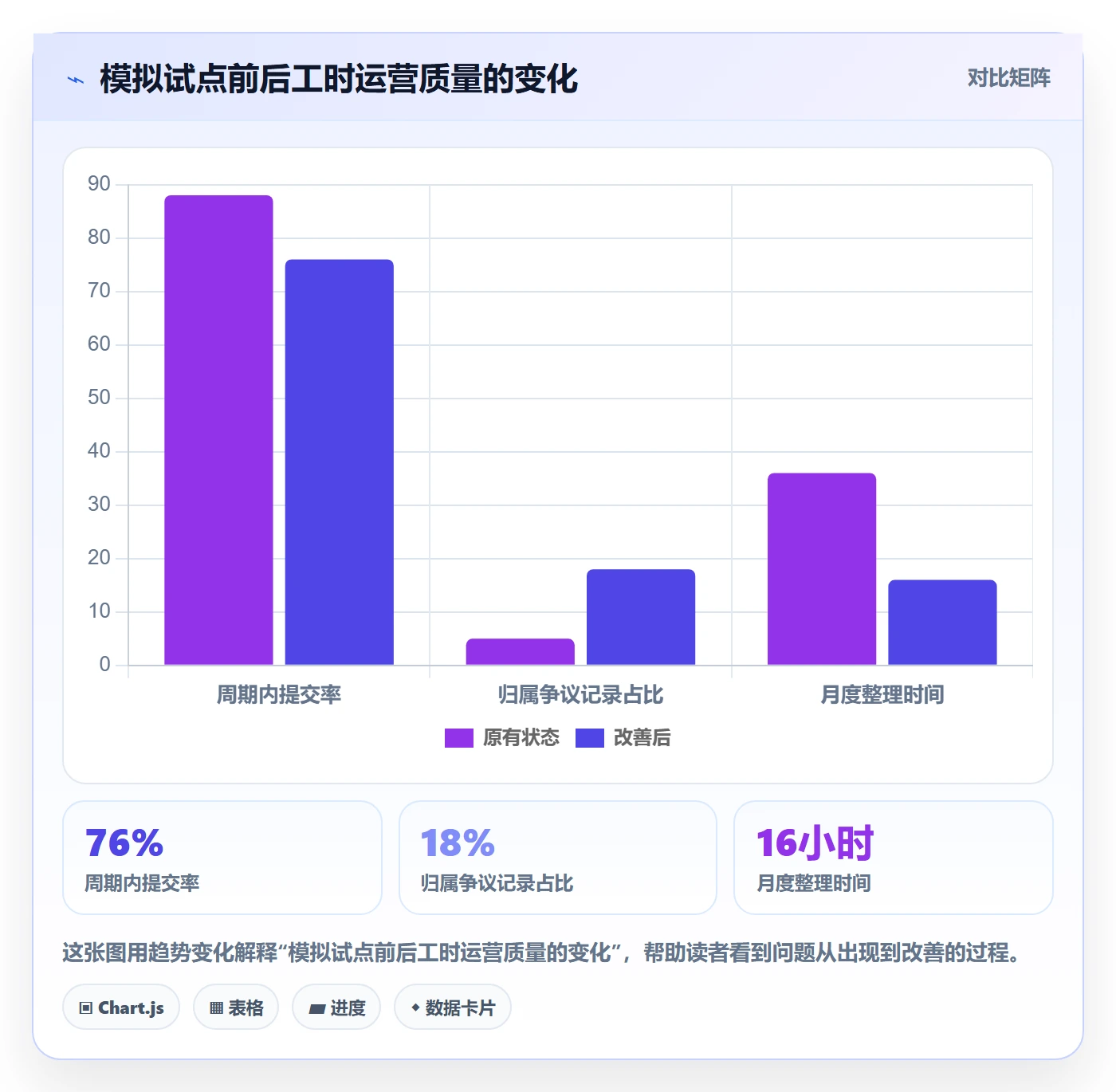
Task: Click the 76% value in the stat card
Action: [x=124, y=843]
